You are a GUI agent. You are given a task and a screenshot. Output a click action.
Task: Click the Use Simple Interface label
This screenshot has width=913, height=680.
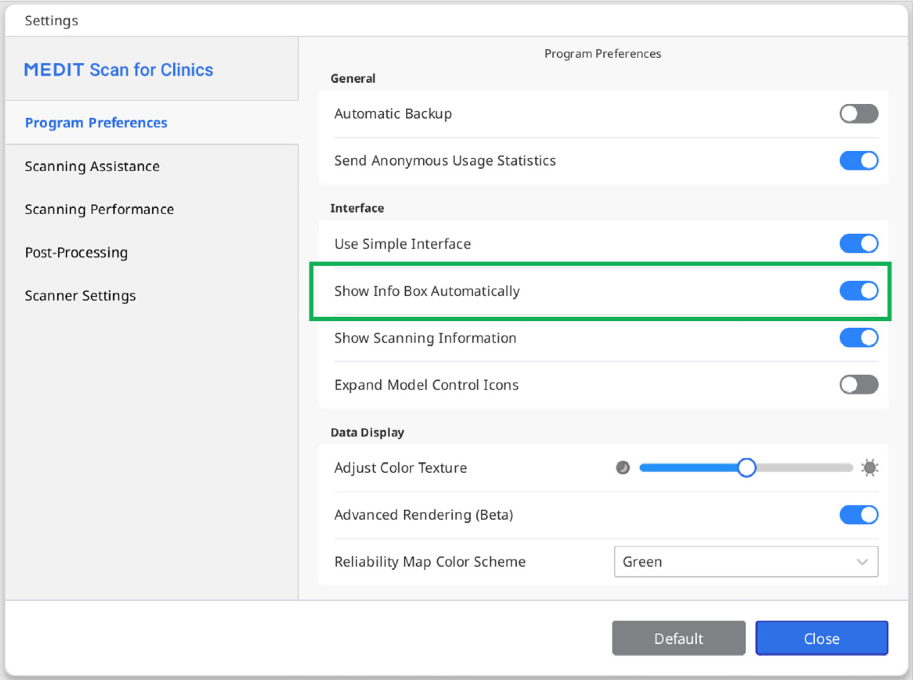point(402,244)
